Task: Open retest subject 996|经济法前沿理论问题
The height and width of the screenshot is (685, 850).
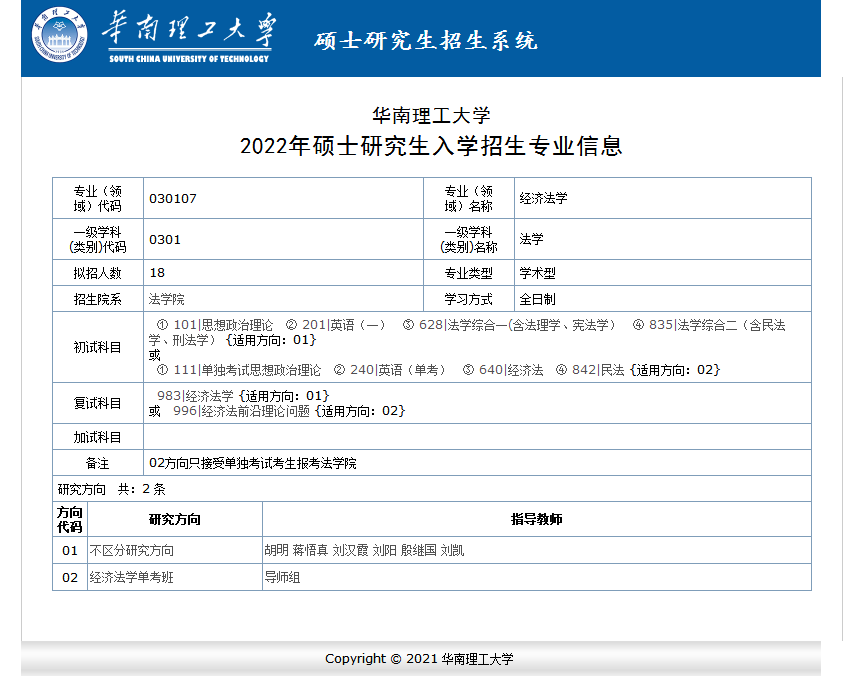Action: click(241, 411)
